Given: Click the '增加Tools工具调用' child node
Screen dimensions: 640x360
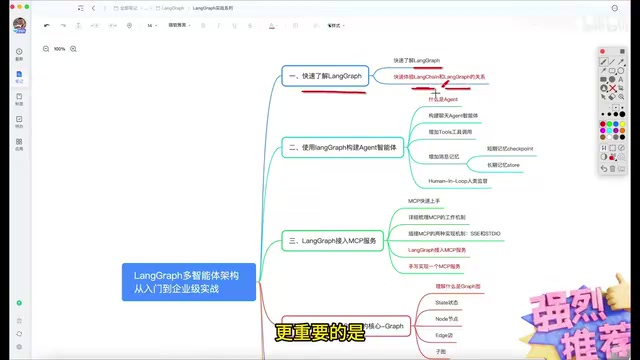Looking at the screenshot, I should pyautogui.click(x=450, y=132).
